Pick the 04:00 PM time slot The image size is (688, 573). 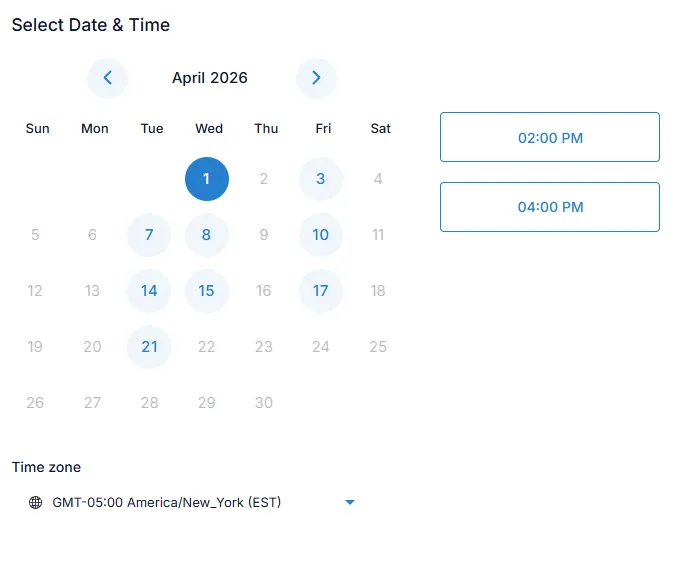(x=550, y=207)
